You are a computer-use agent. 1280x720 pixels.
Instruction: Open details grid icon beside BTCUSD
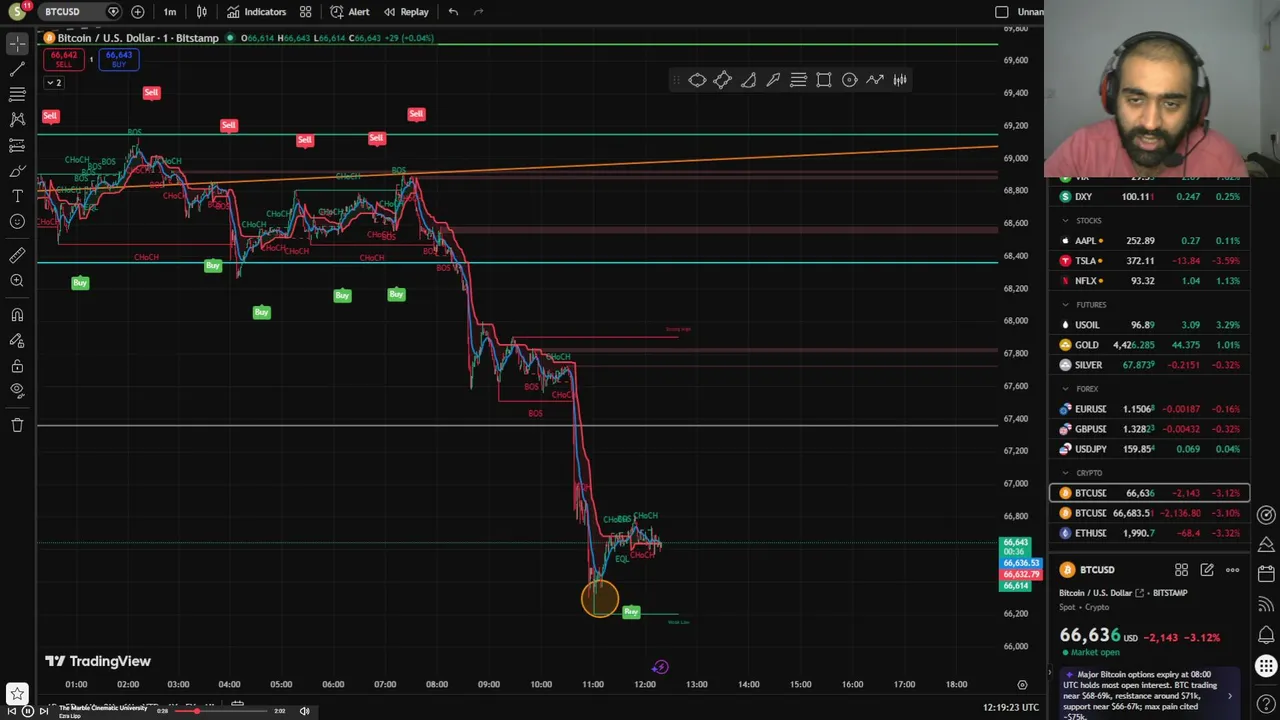click(x=1181, y=570)
